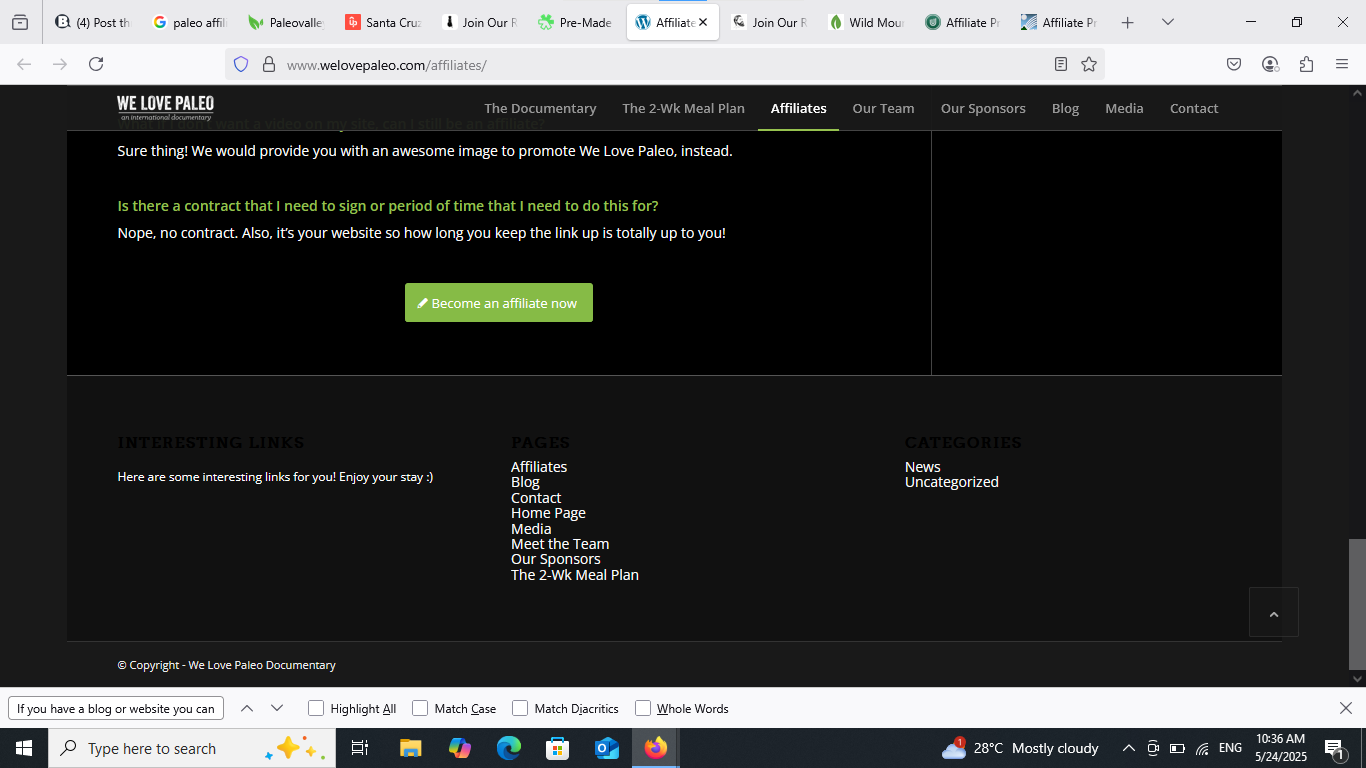Click the Firefox View icon
The width and height of the screenshot is (1366, 768).
[x=20, y=22]
